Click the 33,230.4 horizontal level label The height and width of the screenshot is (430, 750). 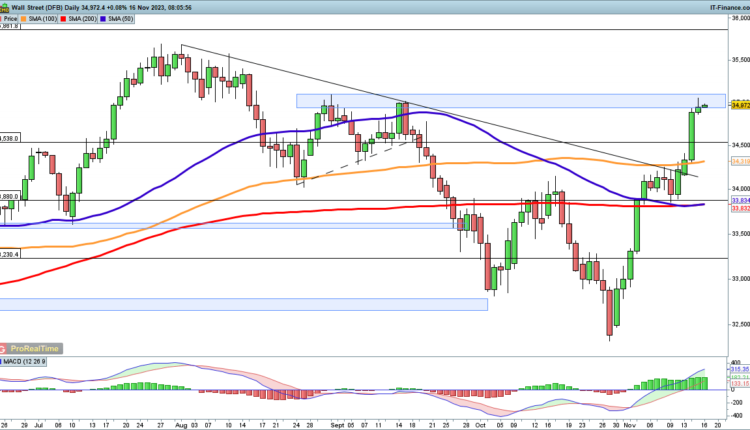10,254
